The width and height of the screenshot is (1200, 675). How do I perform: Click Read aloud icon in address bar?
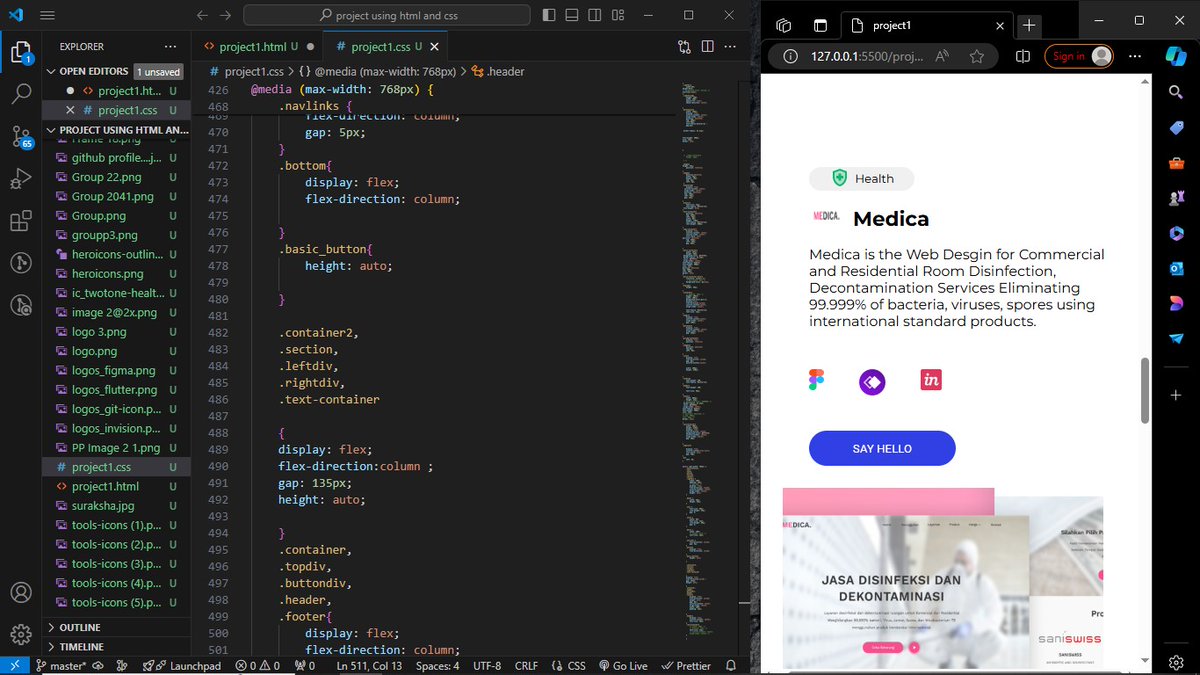point(942,56)
